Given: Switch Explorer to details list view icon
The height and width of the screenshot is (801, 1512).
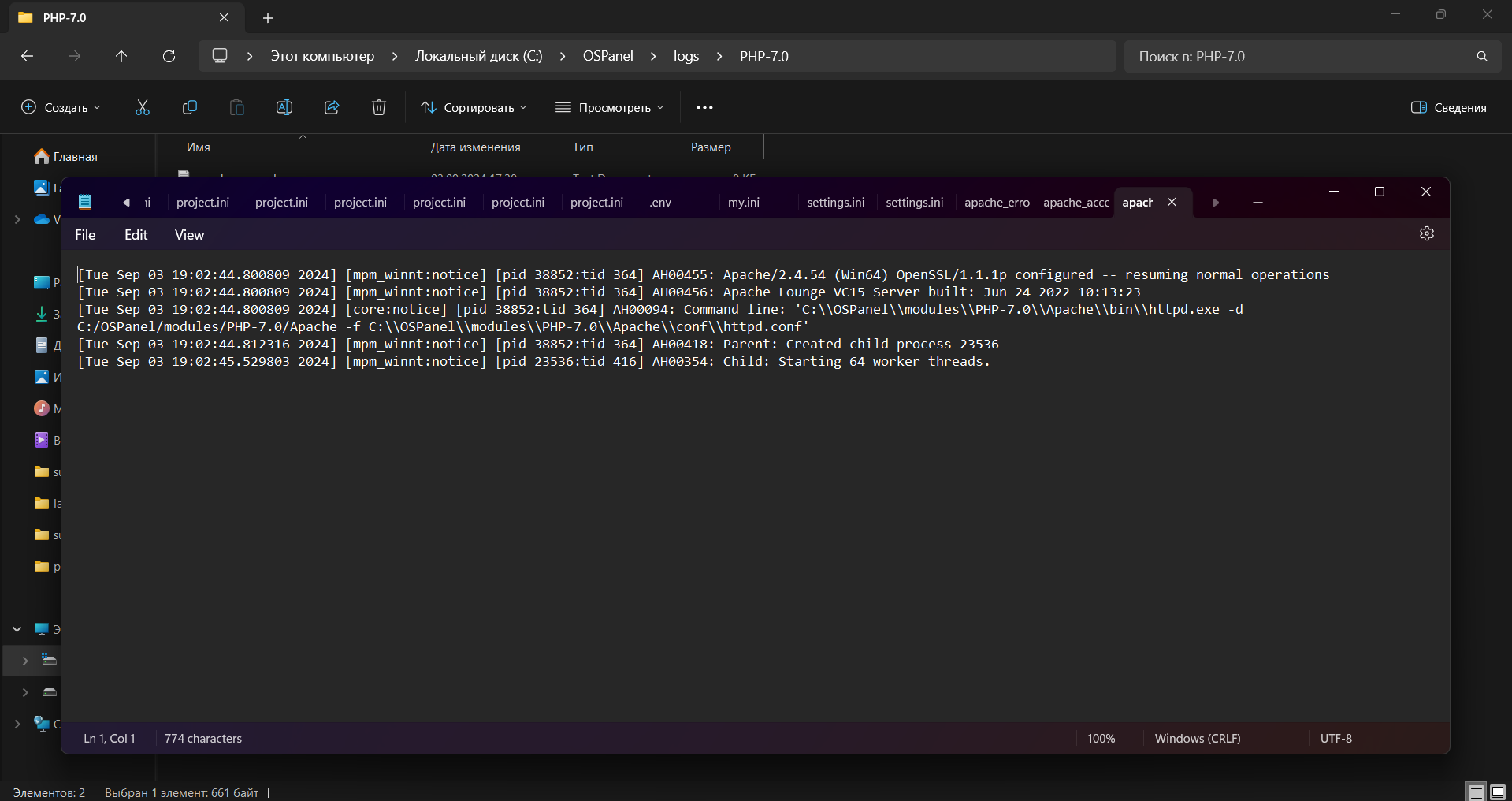Looking at the screenshot, I should click(x=1476, y=792).
